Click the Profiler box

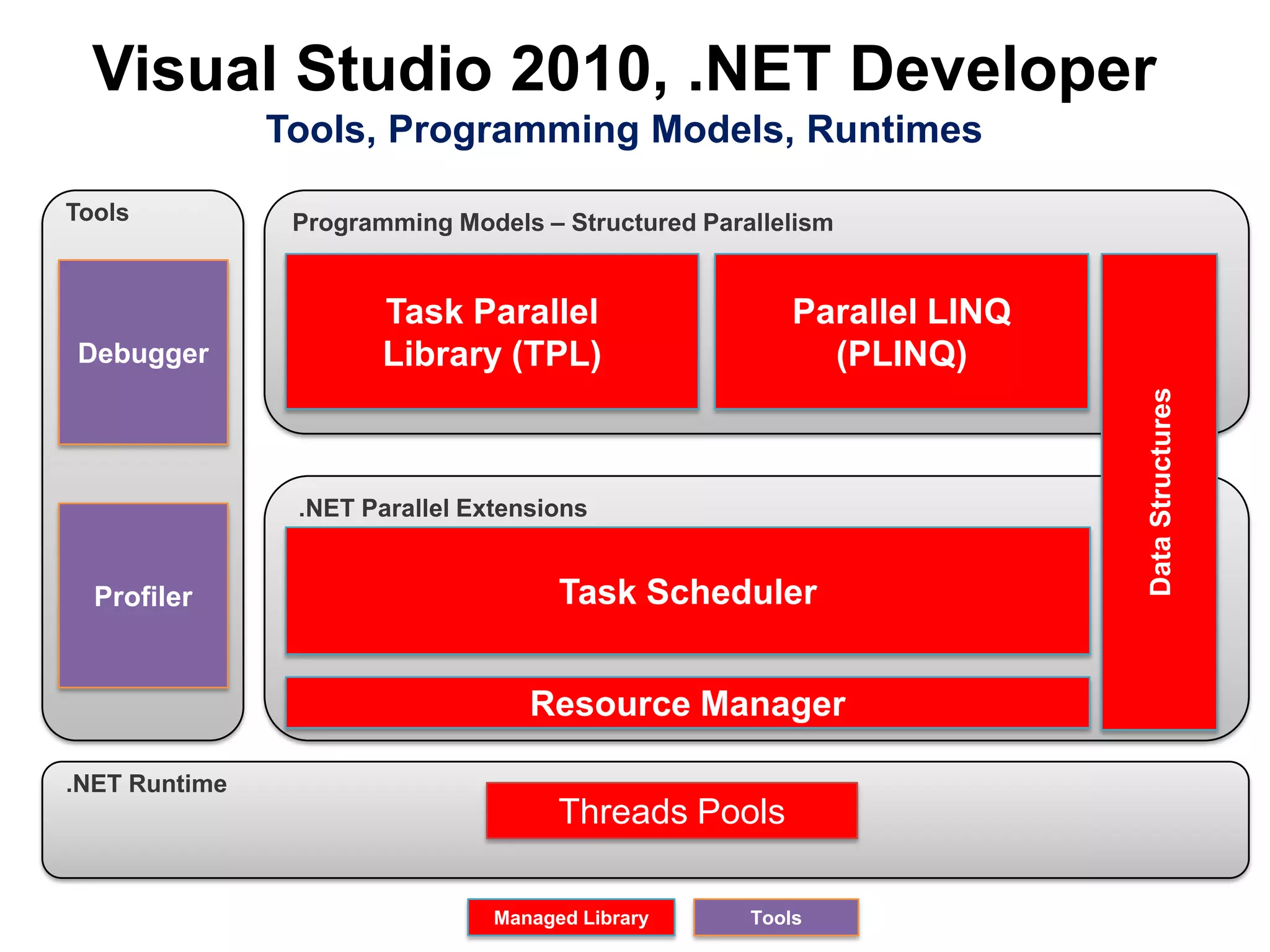143,596
